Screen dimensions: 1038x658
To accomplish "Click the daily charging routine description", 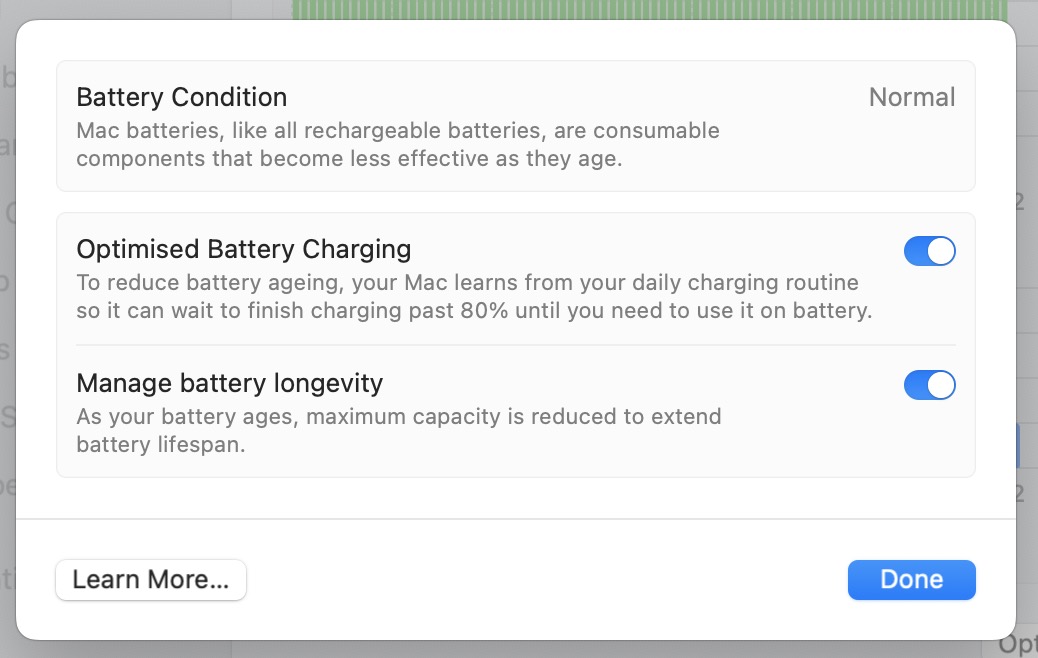I will [x=467, y=283].
